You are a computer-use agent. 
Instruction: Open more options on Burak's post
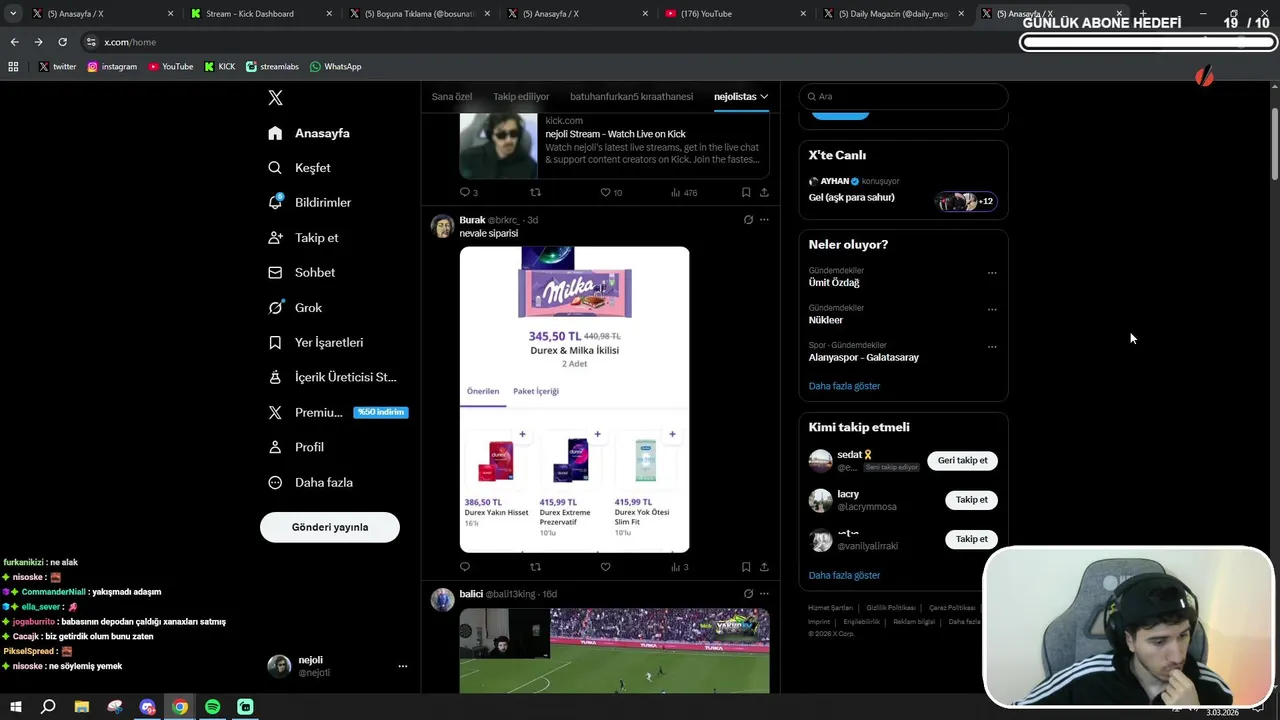click(x=764, y=219)
